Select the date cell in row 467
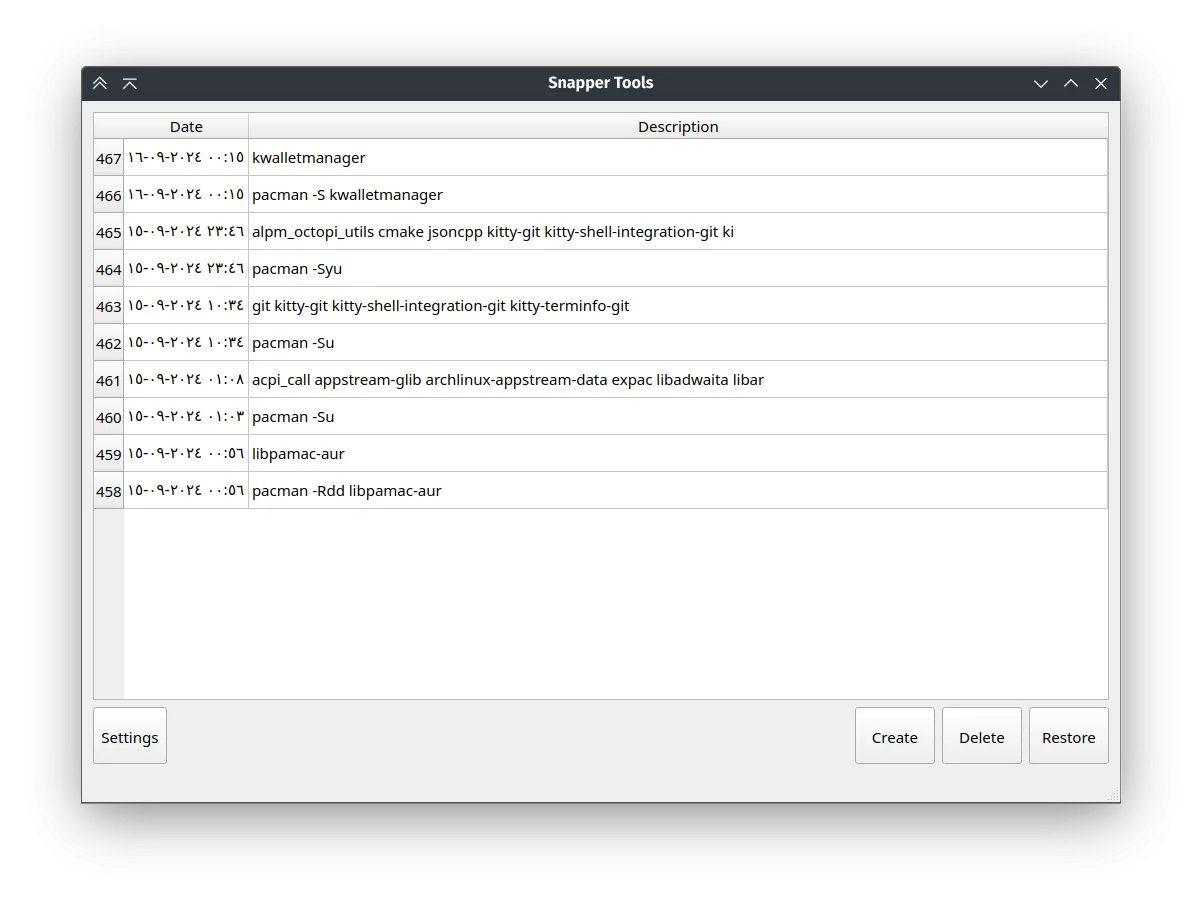The width and height of the screenshot is (1204, 901). pyautogui.click(x=186, y=158)
